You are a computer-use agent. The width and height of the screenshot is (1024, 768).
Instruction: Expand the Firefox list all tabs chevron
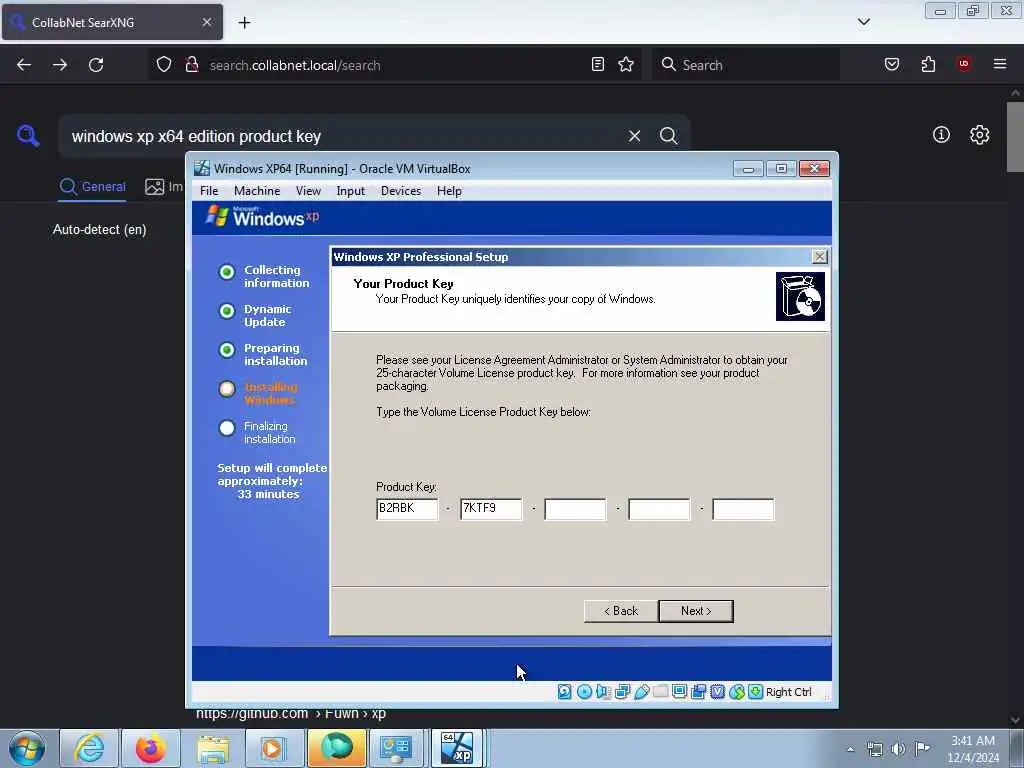[x=863, y=22]
